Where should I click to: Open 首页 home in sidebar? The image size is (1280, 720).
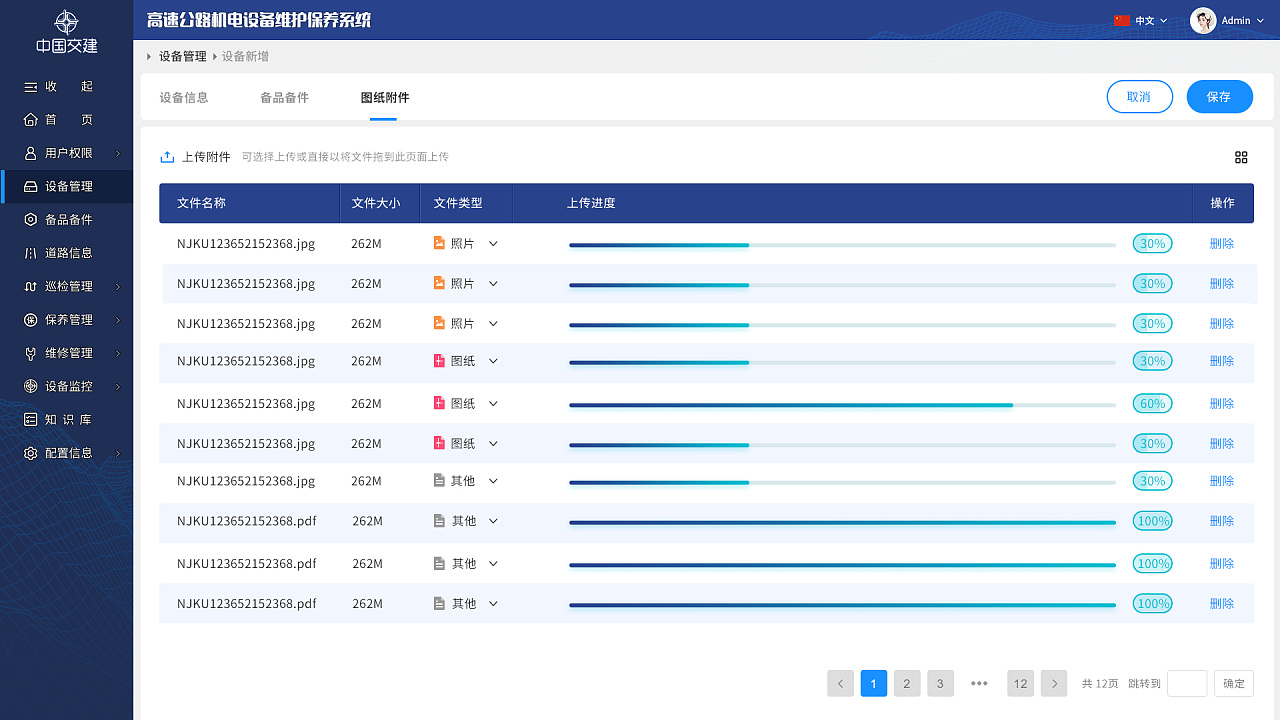(68, 120)
